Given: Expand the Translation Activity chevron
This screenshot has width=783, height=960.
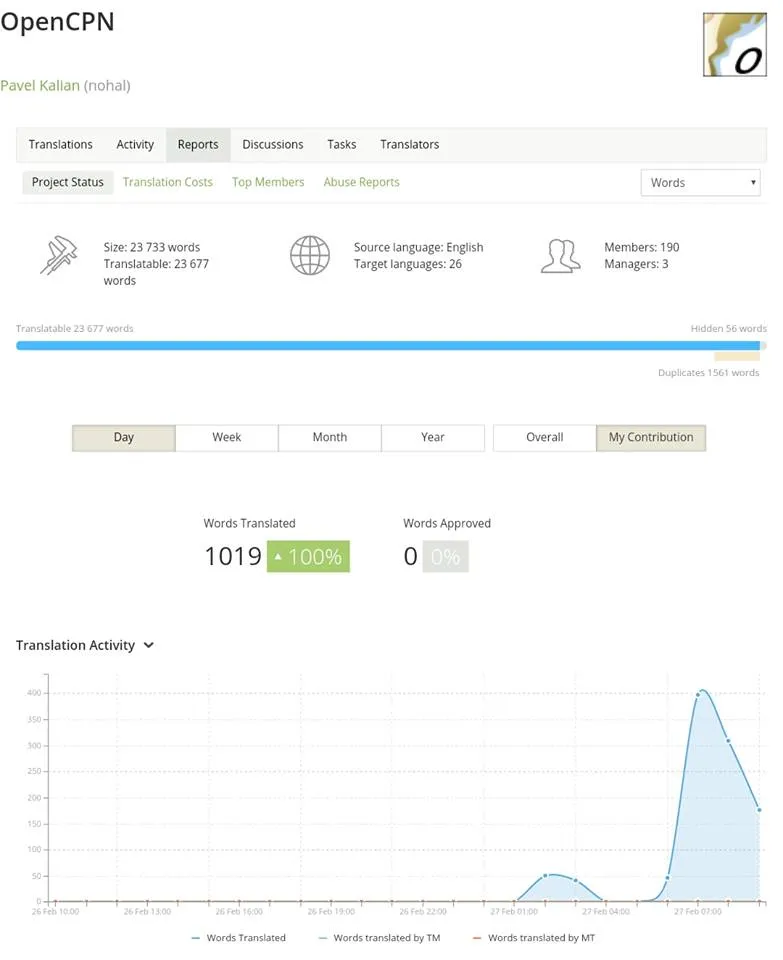Looking at the screenshot, I should coord(149,645).
